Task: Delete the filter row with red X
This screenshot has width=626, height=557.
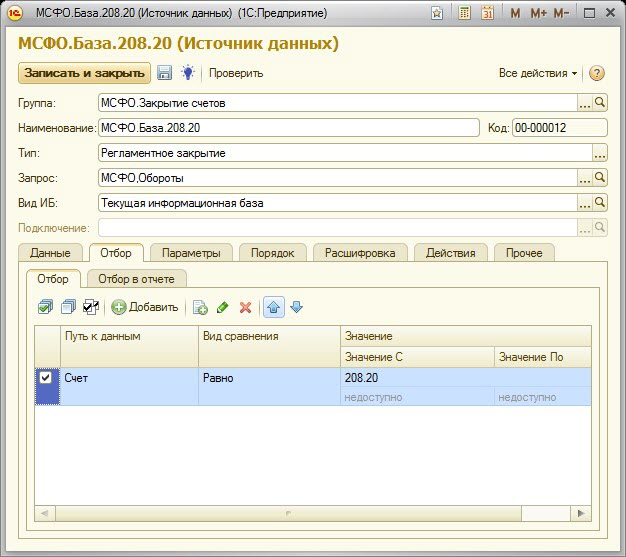Action: [245, 307]
